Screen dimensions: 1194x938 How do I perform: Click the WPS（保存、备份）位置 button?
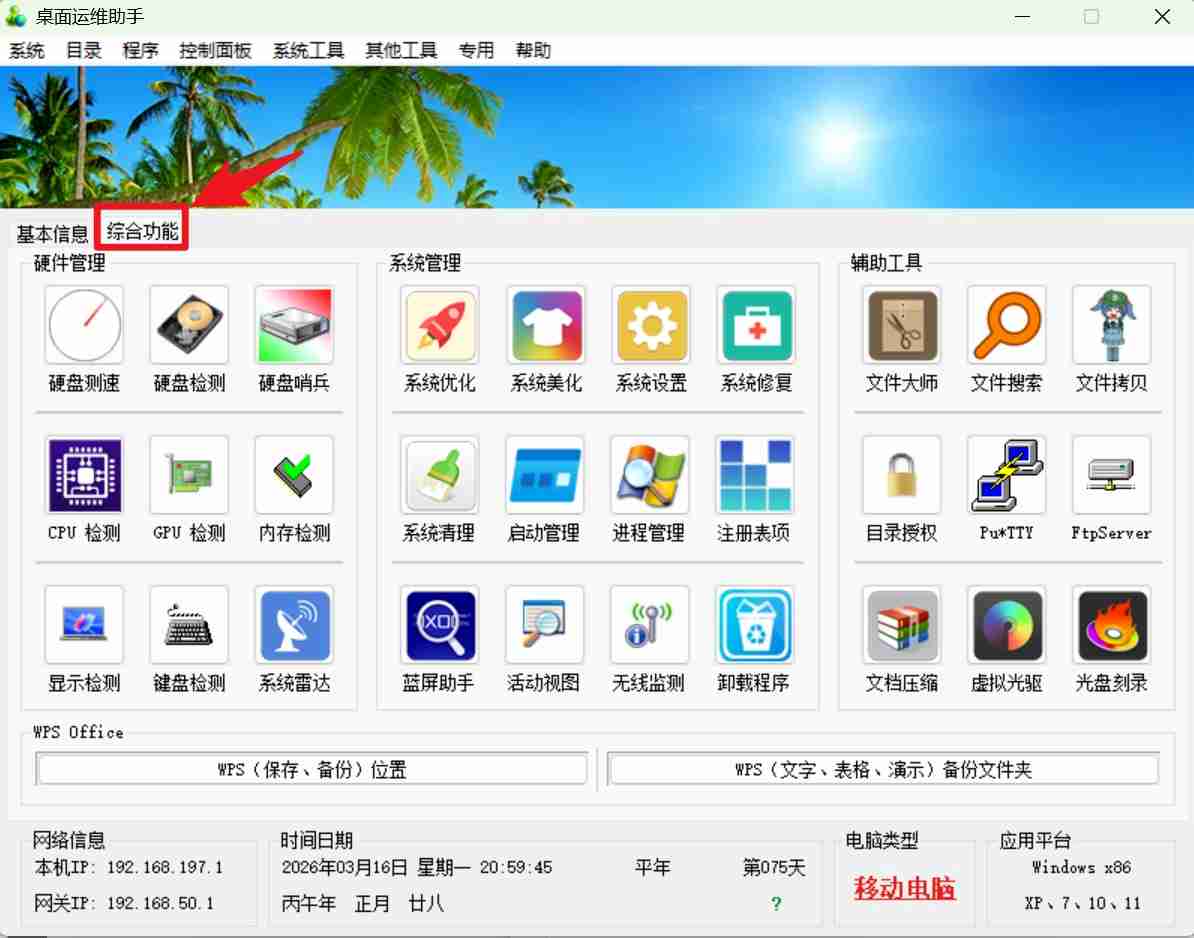click(312, 768)
